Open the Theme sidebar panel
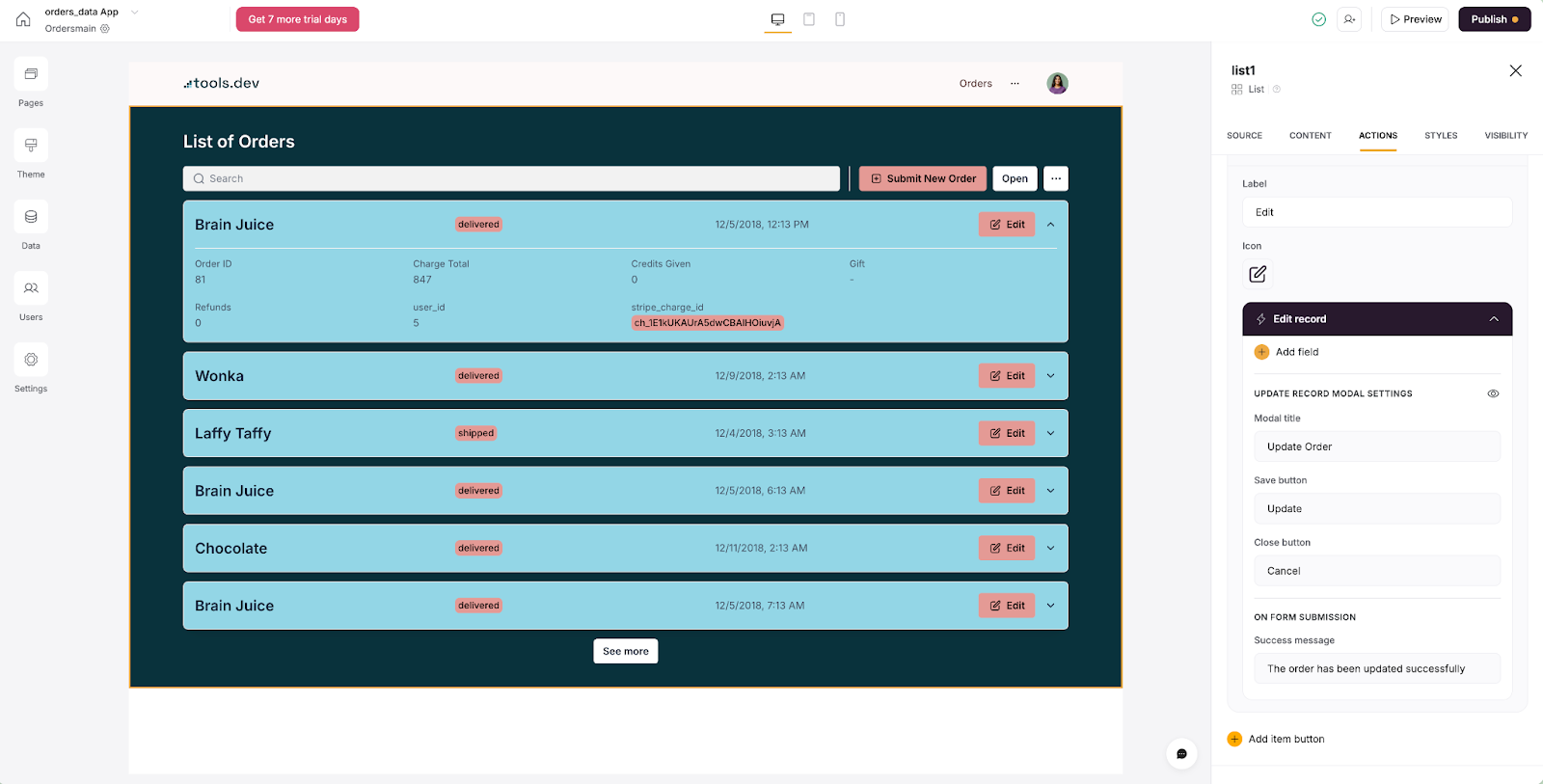This screenshot has height=784, width=1543. click(x=31, y=146)
